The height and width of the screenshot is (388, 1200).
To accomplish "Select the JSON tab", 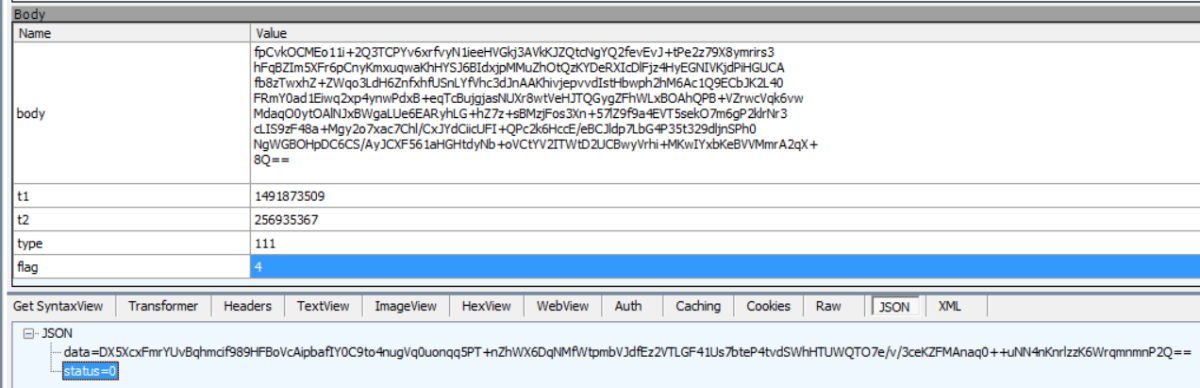I will pos(894,307).
